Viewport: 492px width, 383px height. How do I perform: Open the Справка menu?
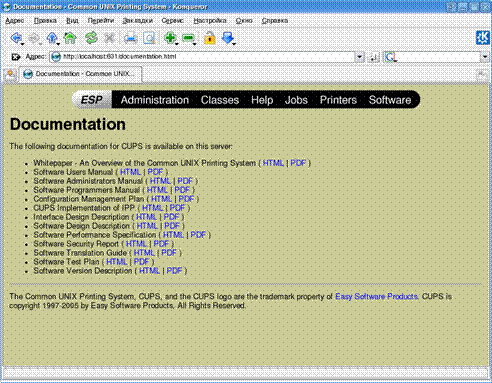click(275, 21)
